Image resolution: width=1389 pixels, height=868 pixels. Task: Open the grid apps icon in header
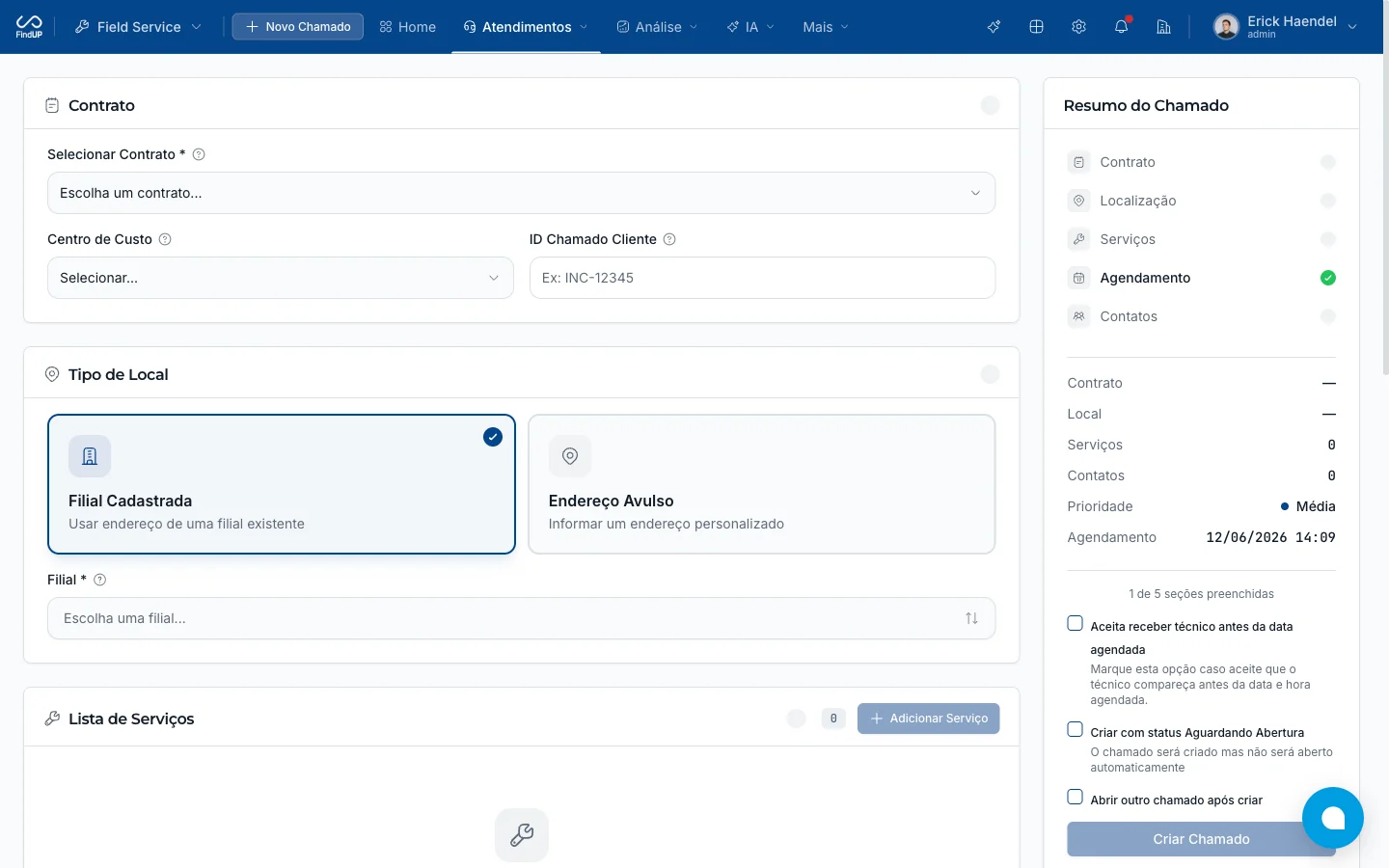(x=1036, y=27)
